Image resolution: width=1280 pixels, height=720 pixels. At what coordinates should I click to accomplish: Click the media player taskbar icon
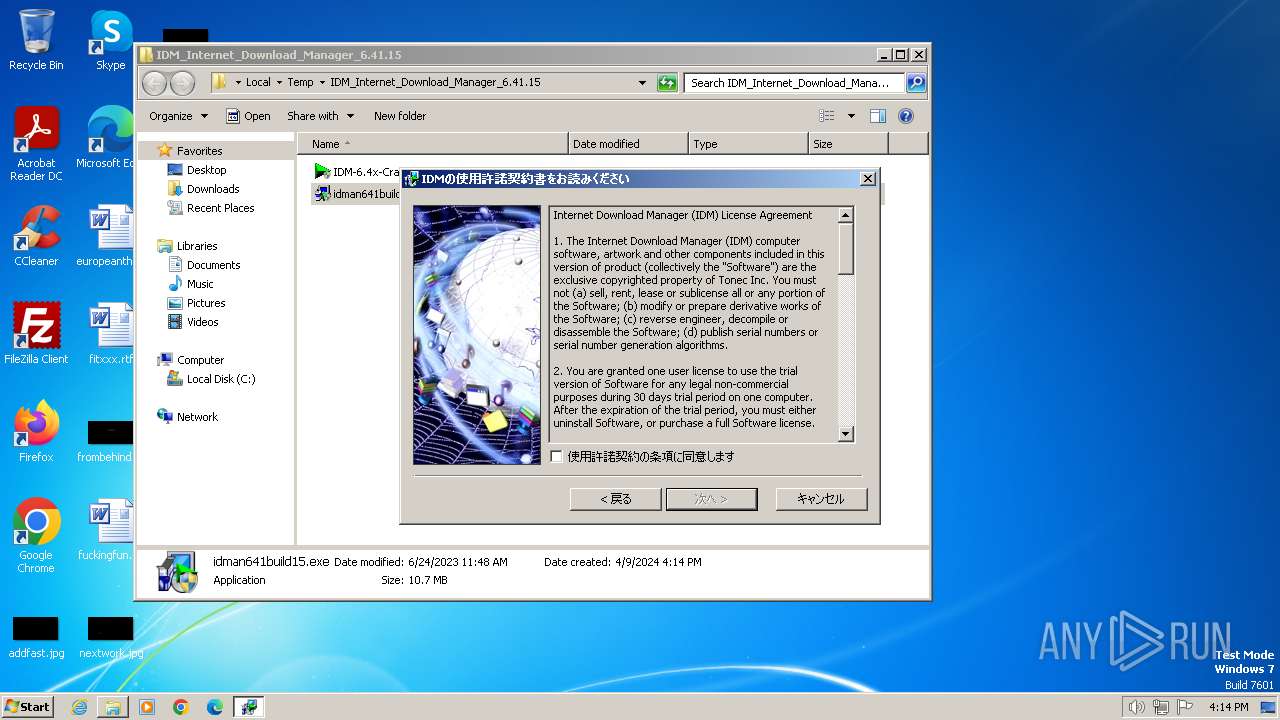147,707
